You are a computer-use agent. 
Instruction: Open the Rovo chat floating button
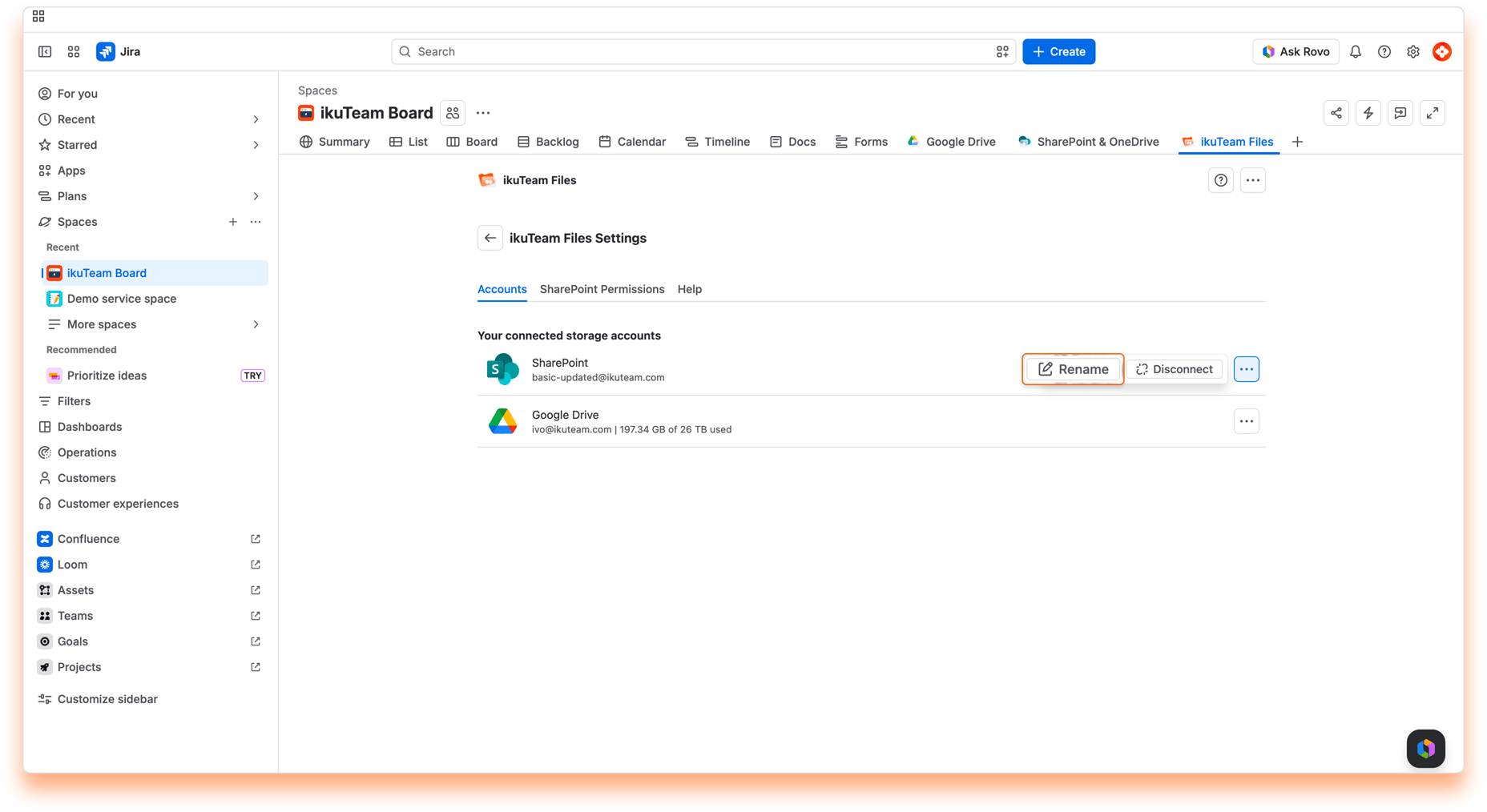(x=1426, y=749)
